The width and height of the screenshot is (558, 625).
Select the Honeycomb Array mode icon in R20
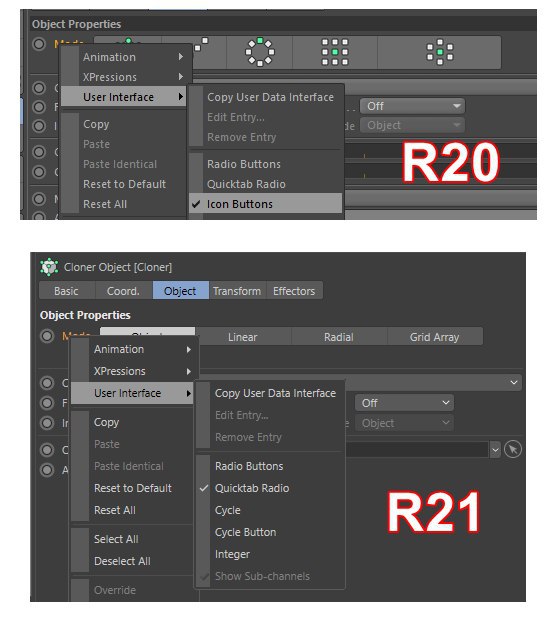tap(440, 52)
